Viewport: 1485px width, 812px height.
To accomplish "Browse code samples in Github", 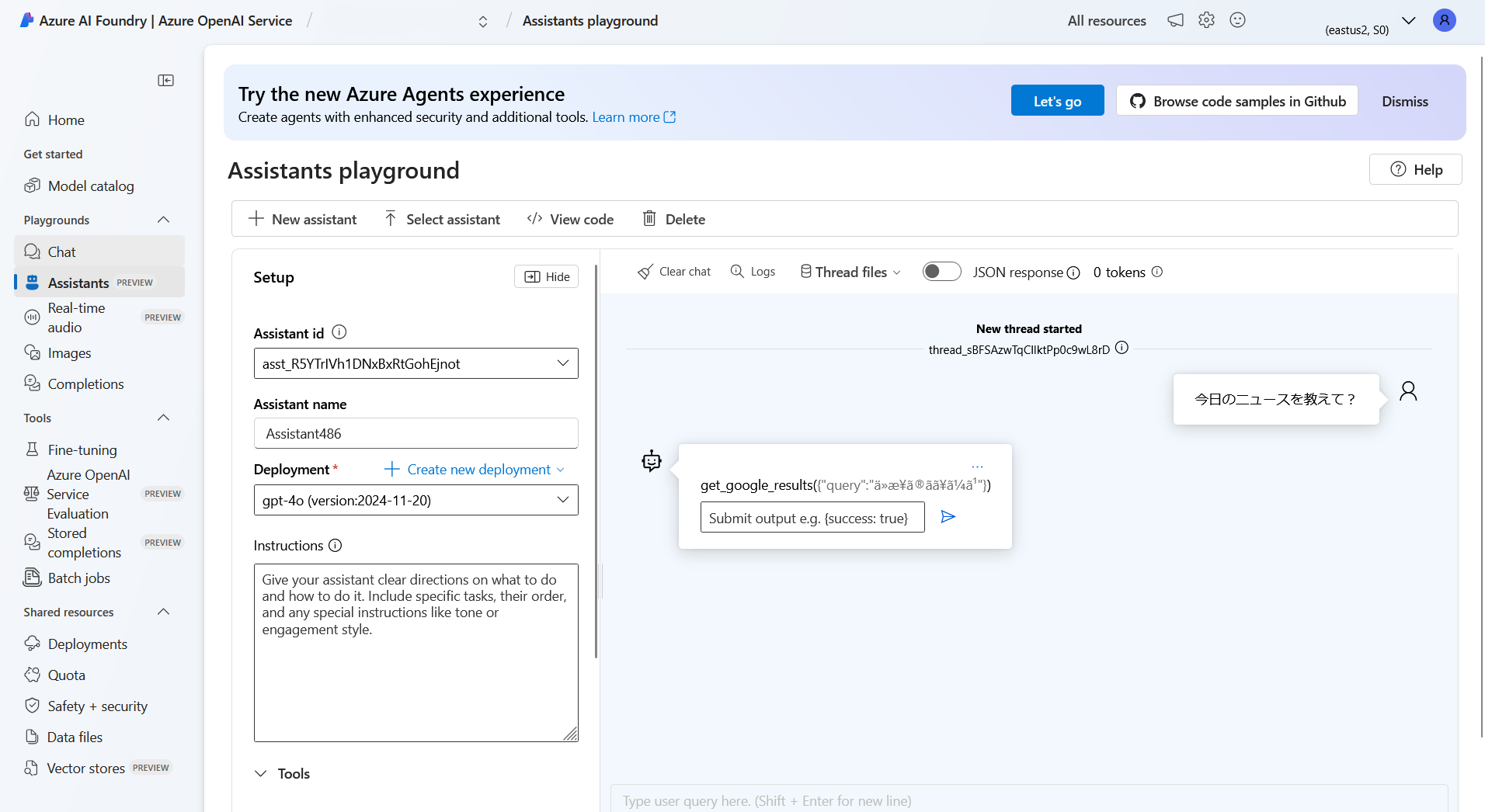I will click(1237, 100).
